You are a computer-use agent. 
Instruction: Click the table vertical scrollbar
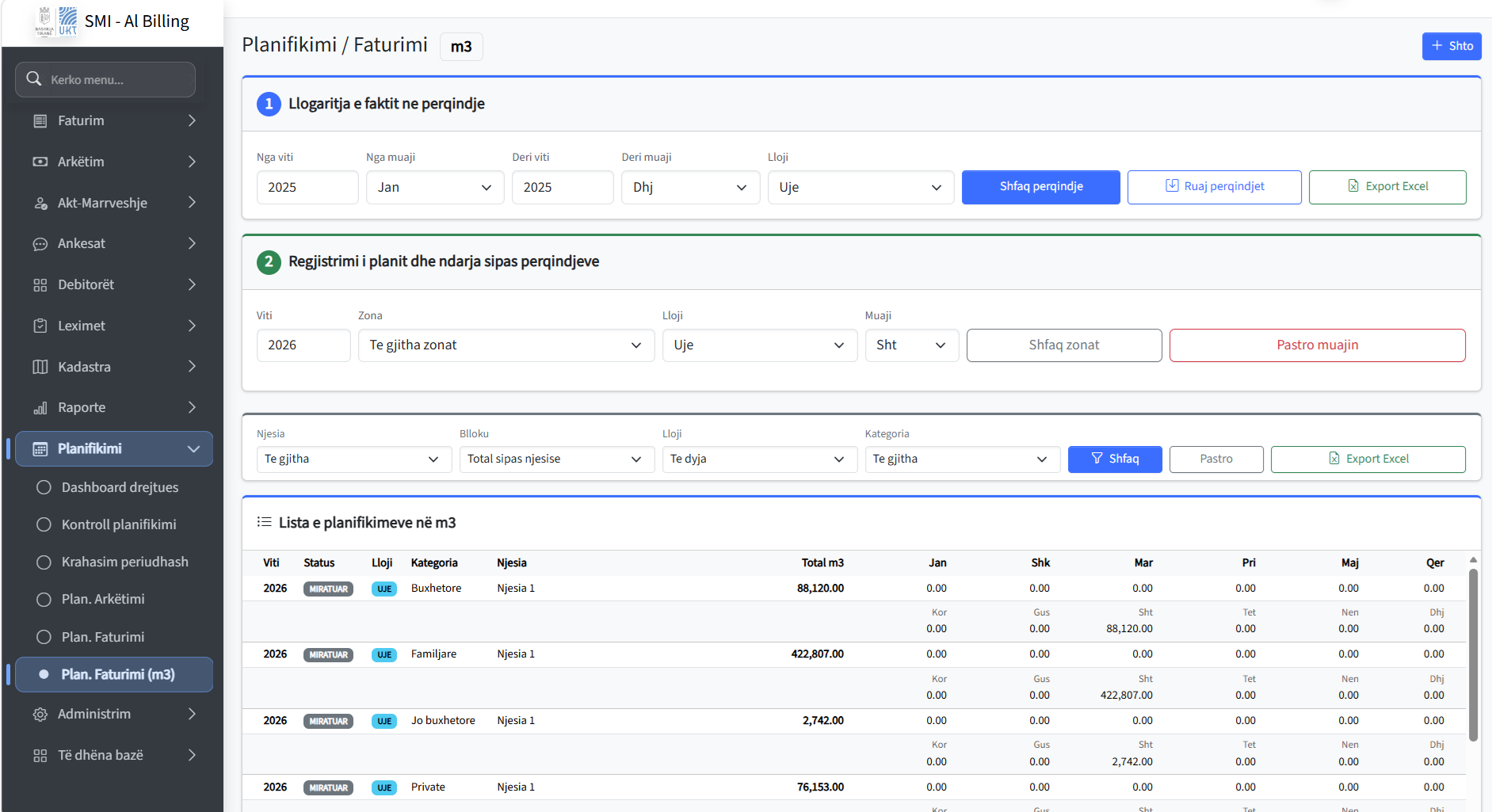click(x=1473, y=654)
